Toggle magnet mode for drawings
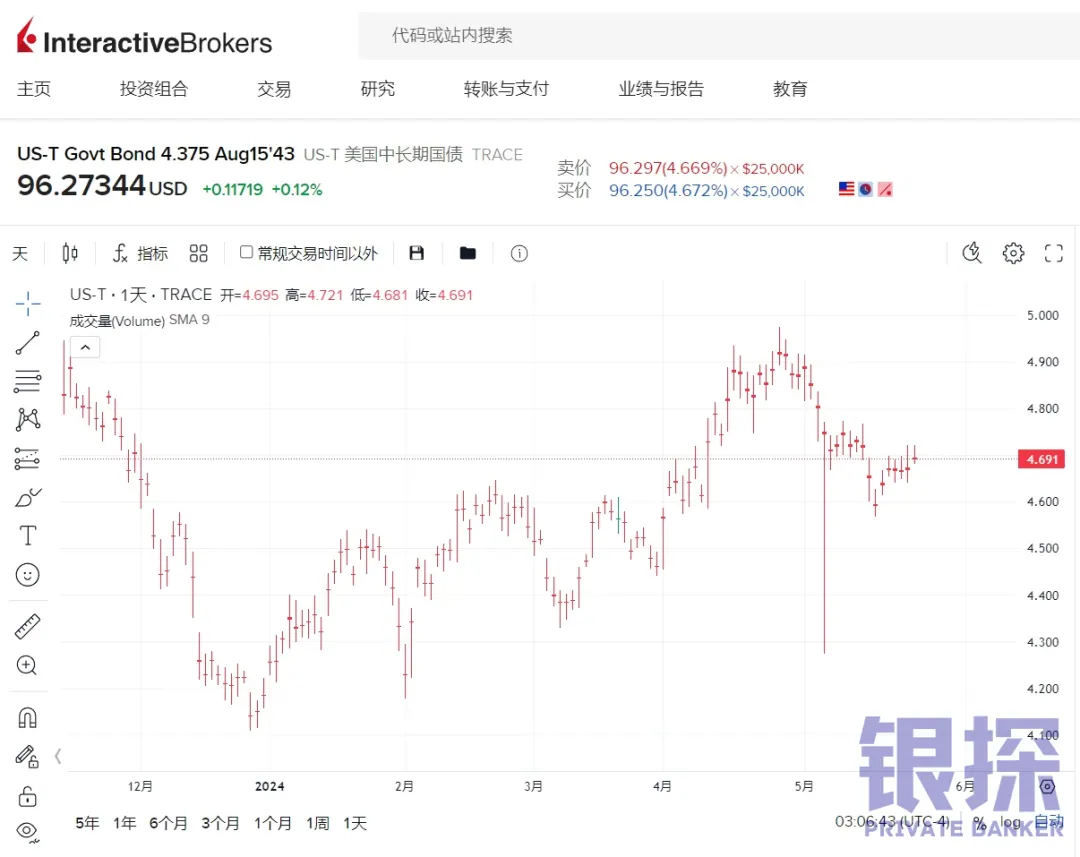 click(28, 718)
